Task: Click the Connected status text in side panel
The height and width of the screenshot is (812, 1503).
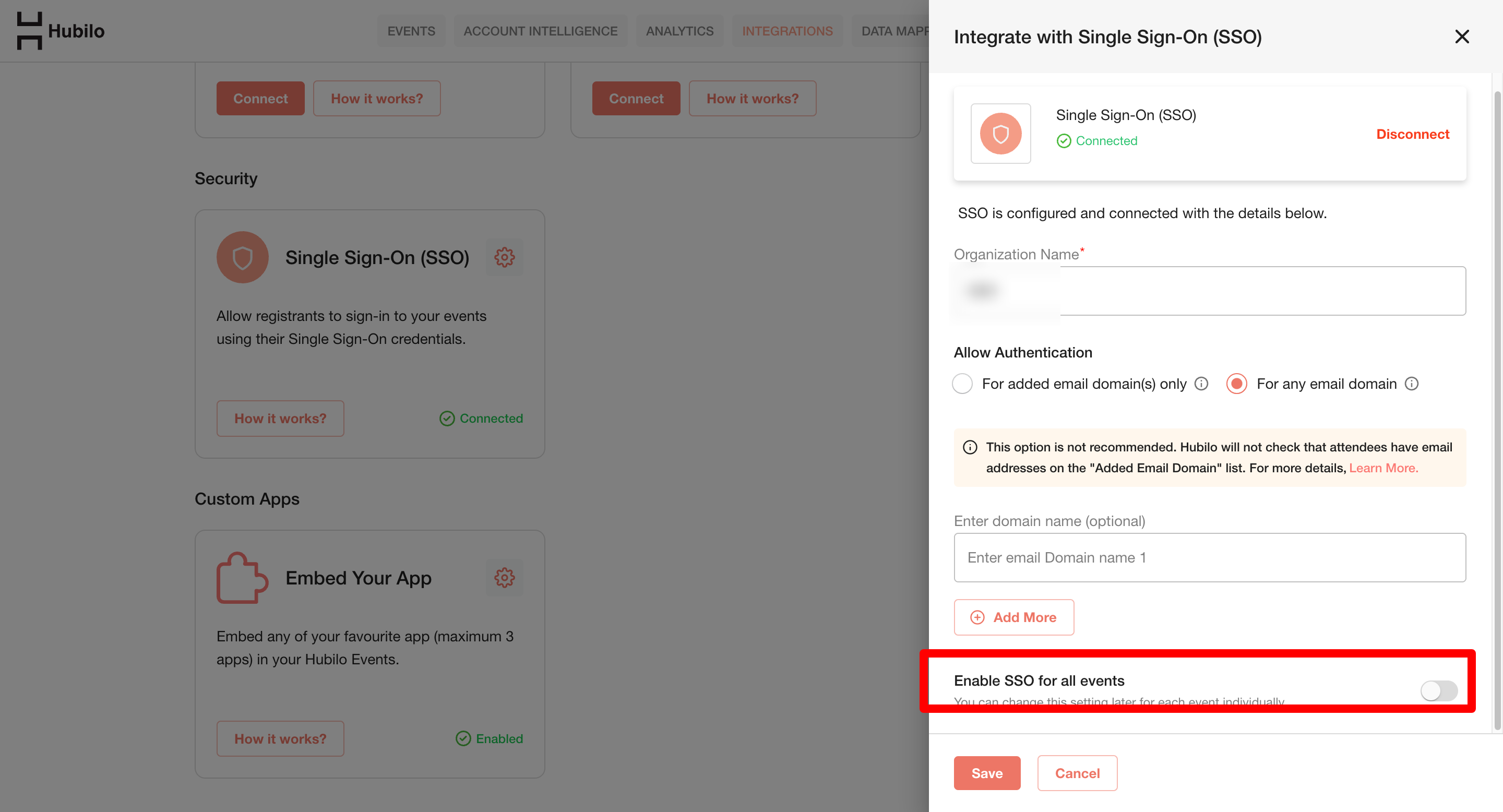Action: pos(1106,140)
